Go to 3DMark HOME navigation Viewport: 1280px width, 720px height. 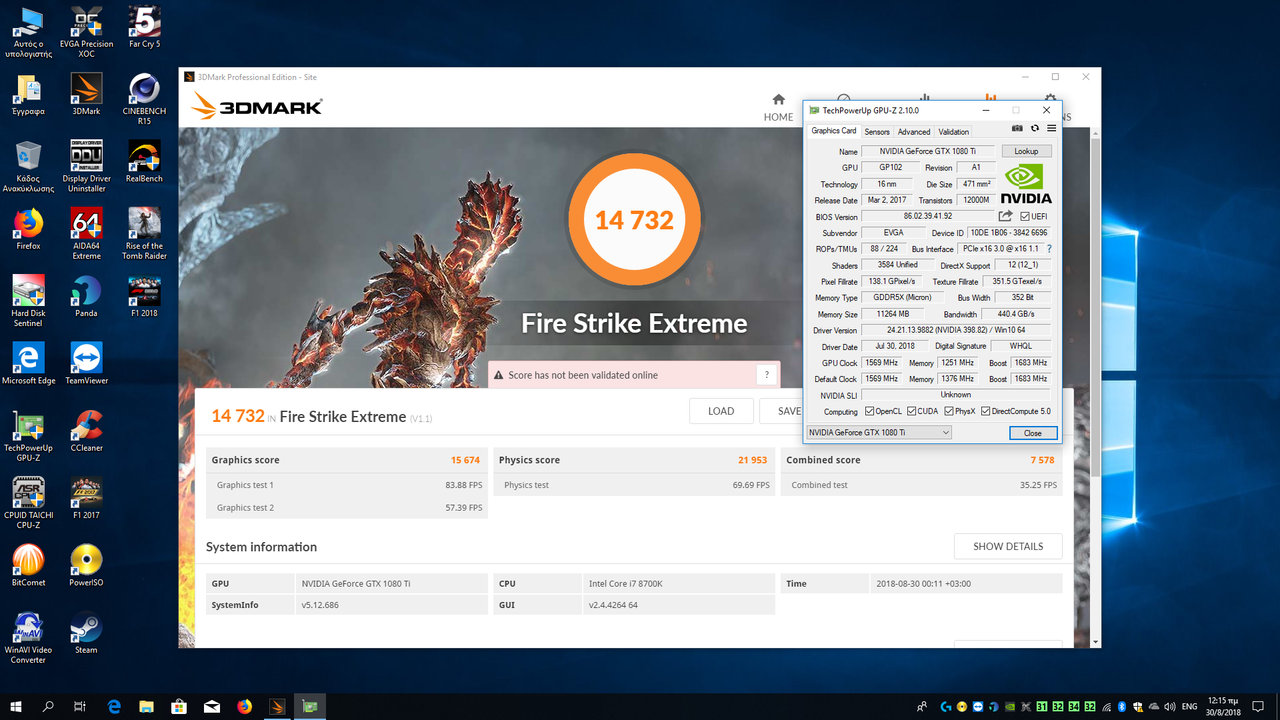pos(778,108)
